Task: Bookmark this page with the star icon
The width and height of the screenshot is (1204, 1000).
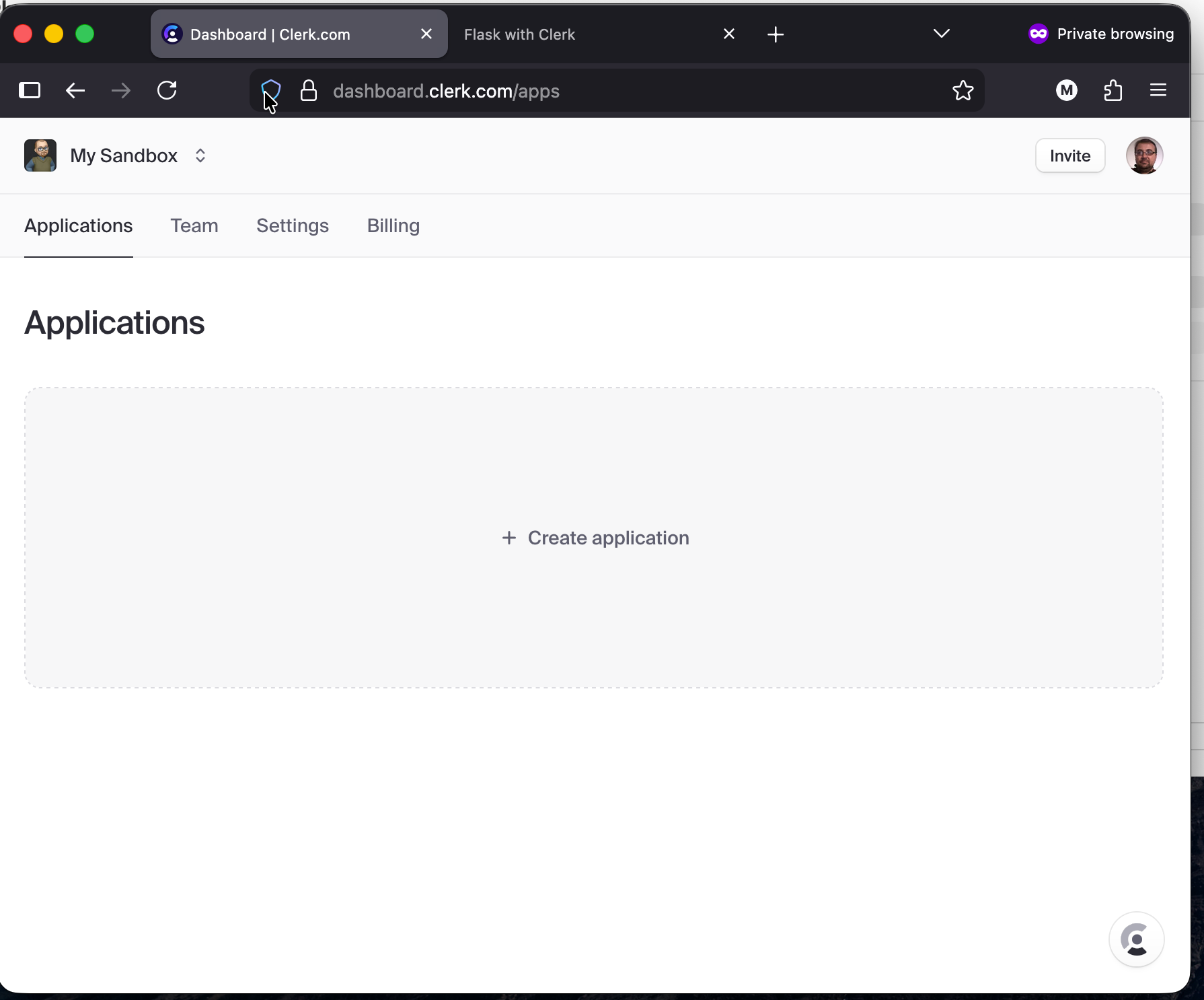Action: point(963,90)
